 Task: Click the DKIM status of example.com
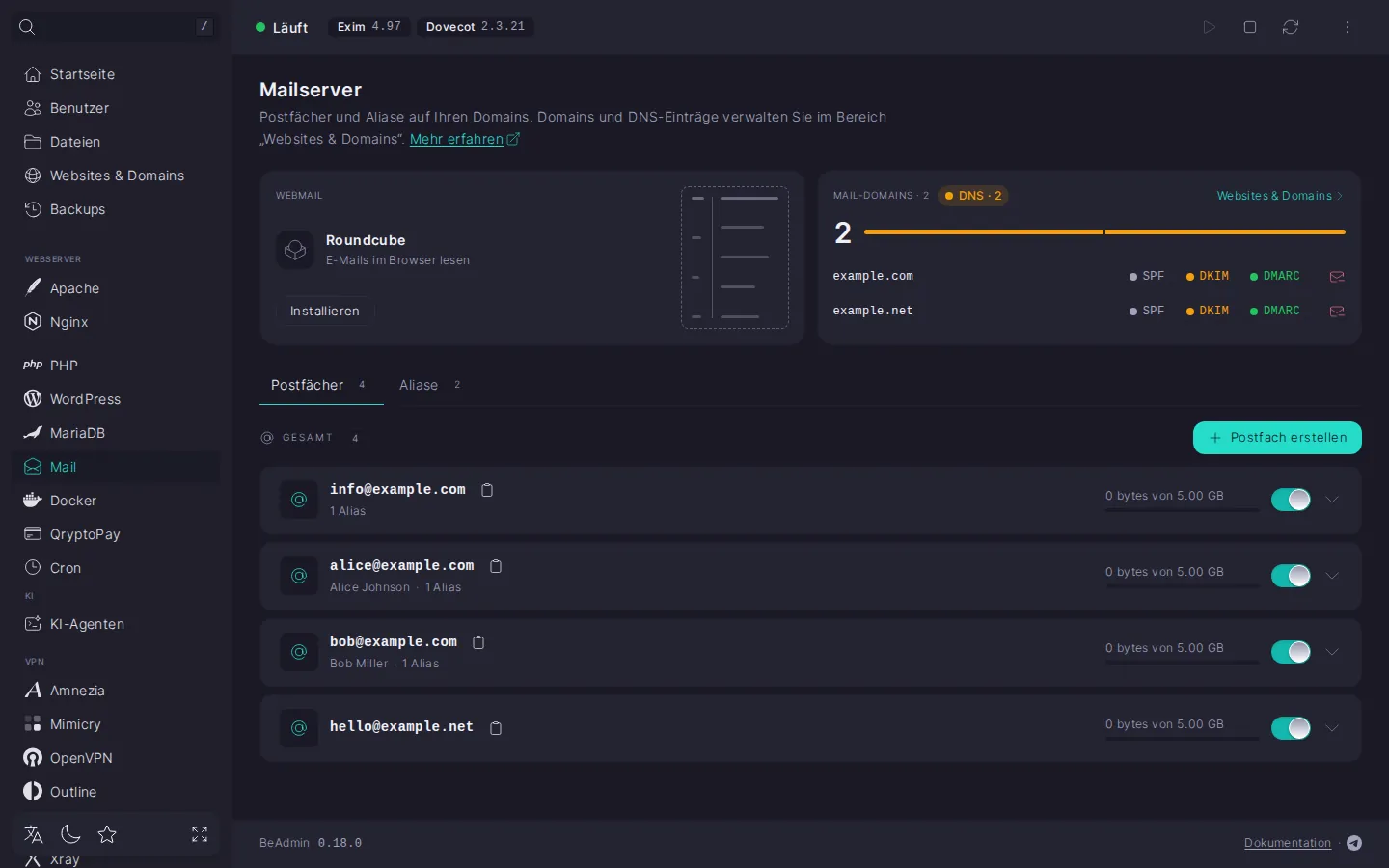(1208, 277)
